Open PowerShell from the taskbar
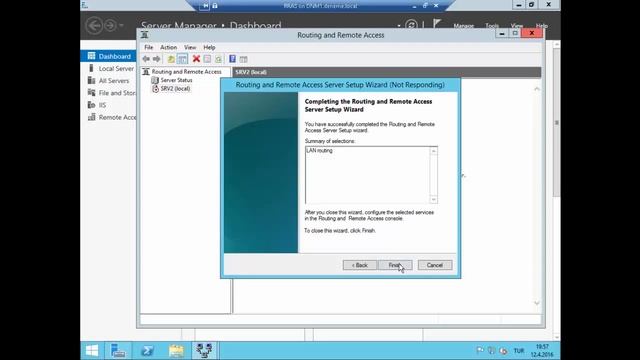 [x=147, y=351]
